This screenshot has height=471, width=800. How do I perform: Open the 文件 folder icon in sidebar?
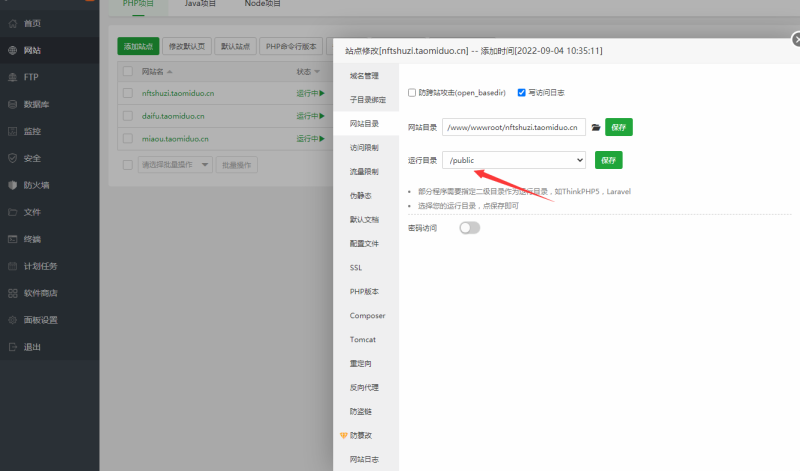pos(13,212)
